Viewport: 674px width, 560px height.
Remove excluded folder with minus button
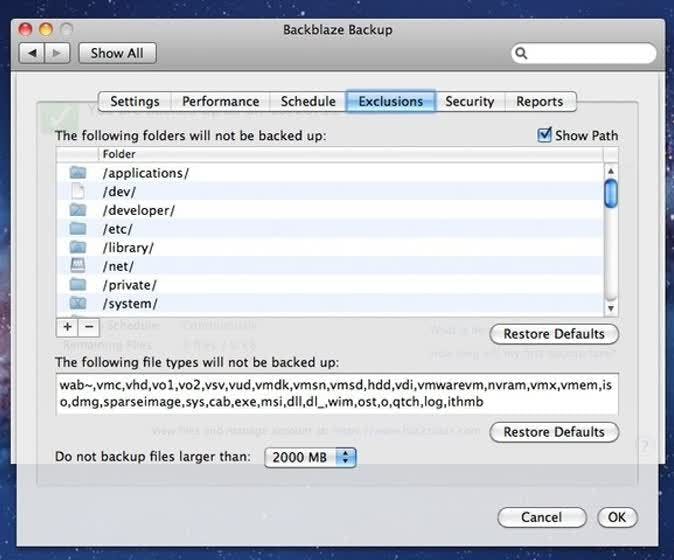click(89, 327)
